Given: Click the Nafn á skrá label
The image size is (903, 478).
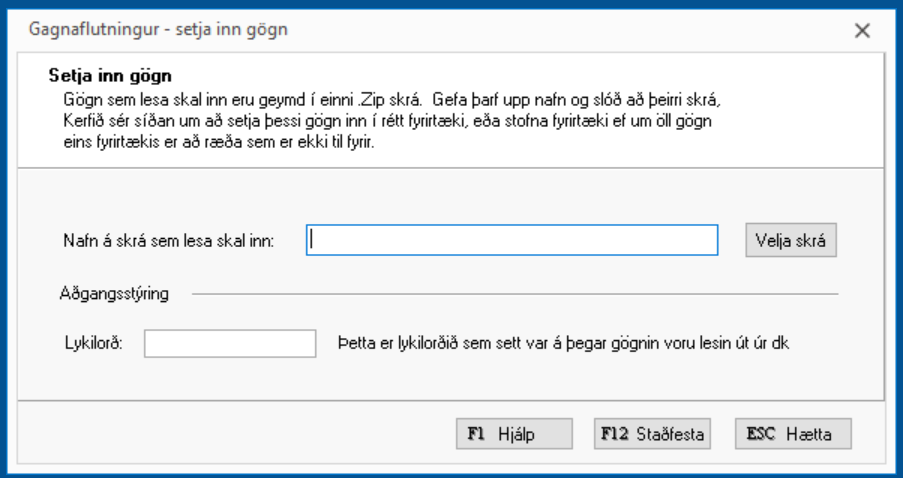Looking at the screenshot, I should 173,241.
